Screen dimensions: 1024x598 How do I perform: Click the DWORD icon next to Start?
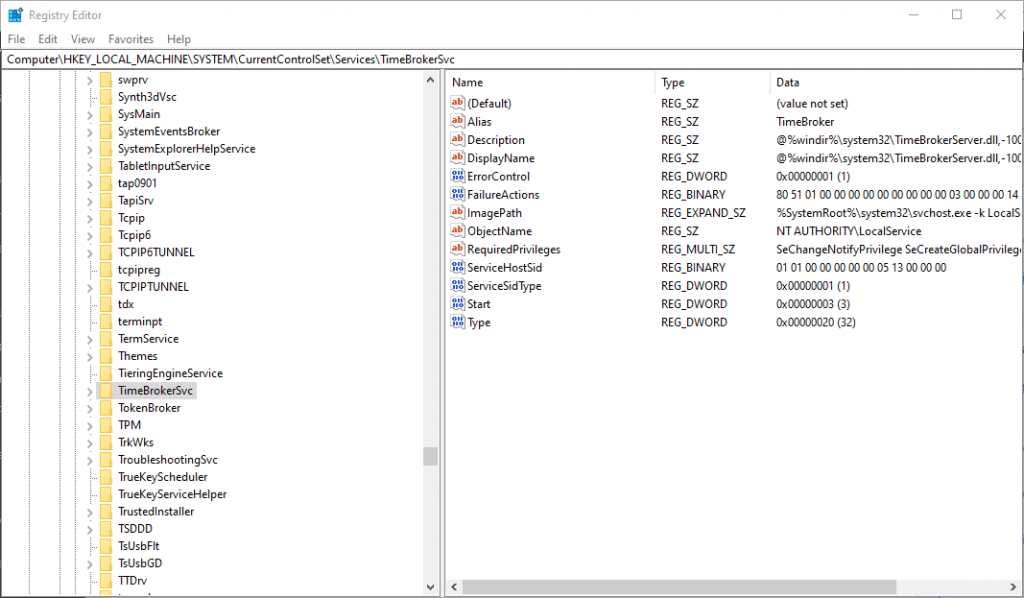click(x=457, y=304)
